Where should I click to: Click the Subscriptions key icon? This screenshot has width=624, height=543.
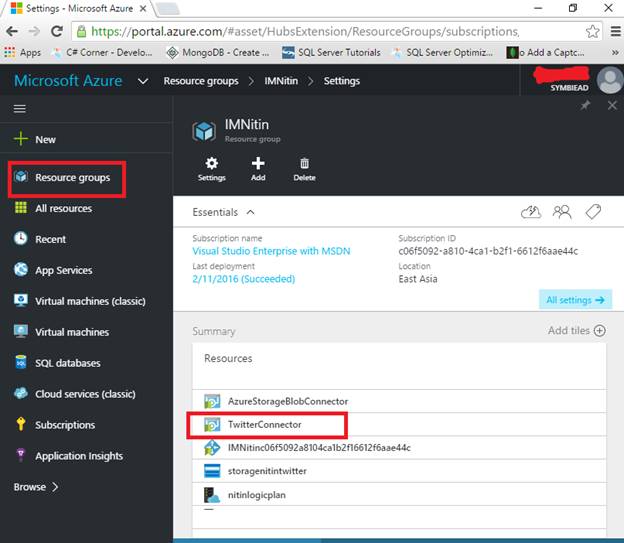point(21,424)
